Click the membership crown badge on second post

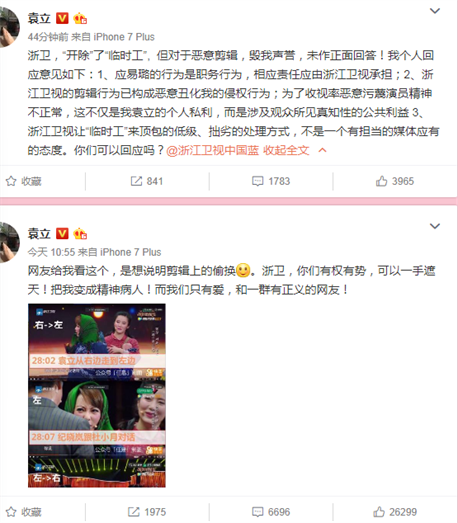[80, 233]
